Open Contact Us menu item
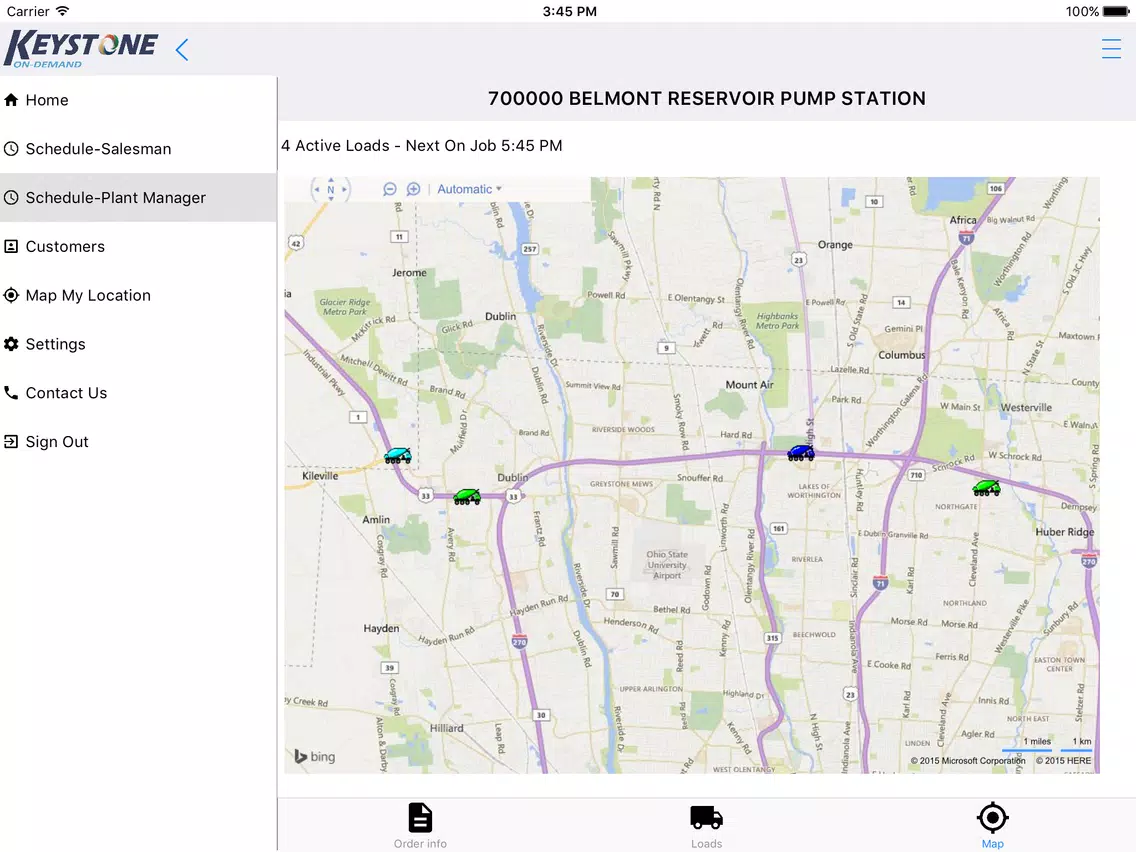The image size is (1136, 852). pos(138,393)
